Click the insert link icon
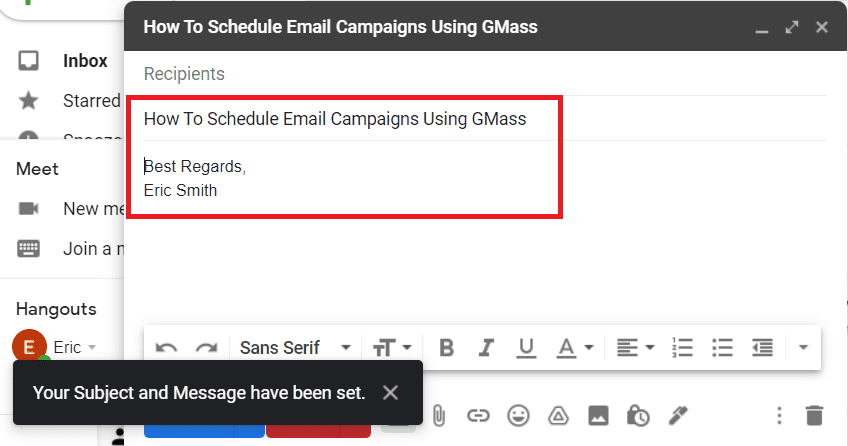Image resolution: width=848 pixels, height=446 pixels. point(479,415)
